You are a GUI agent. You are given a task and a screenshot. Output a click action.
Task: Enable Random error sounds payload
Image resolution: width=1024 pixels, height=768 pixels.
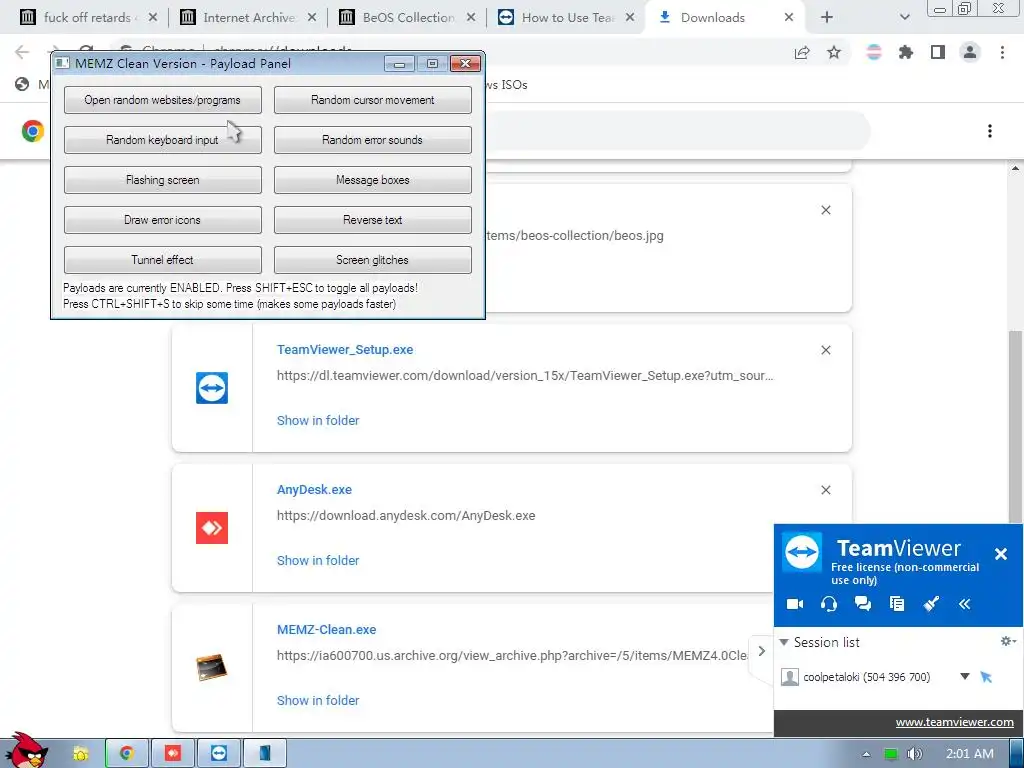(372, 140)
